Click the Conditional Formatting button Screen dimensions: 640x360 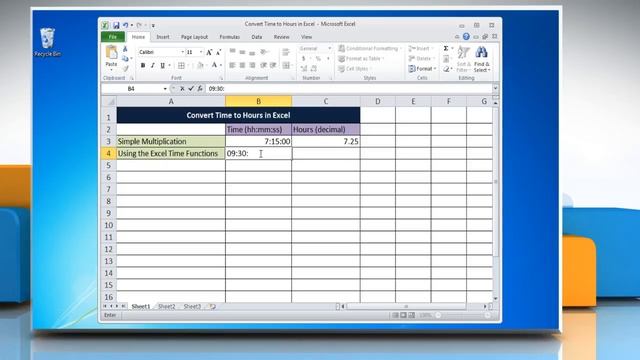[370, 49]
